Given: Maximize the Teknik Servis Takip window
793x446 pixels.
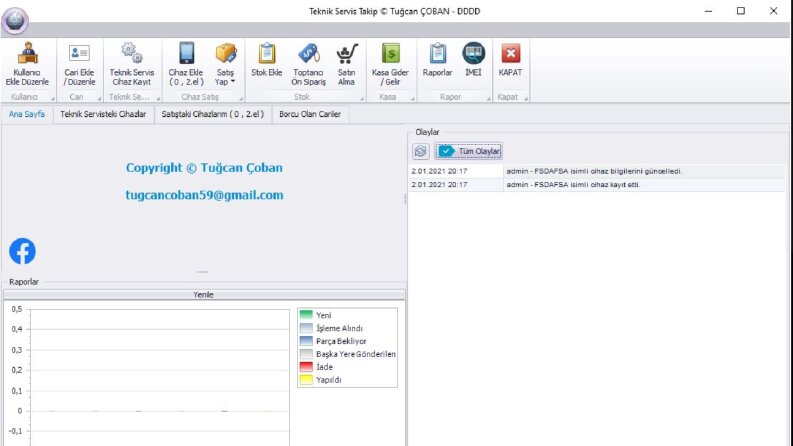Looking at the screenshot, I should pos(741,11).
